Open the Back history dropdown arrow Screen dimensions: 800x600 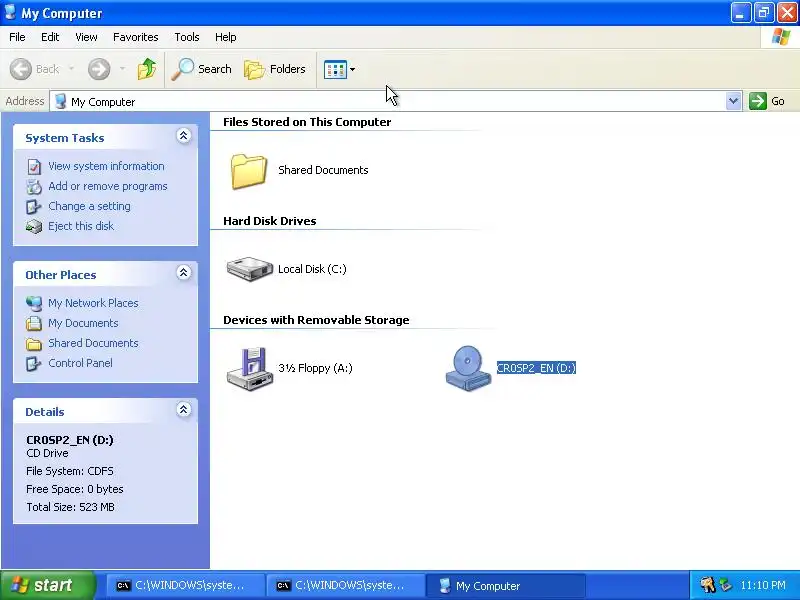pos(71,69)
